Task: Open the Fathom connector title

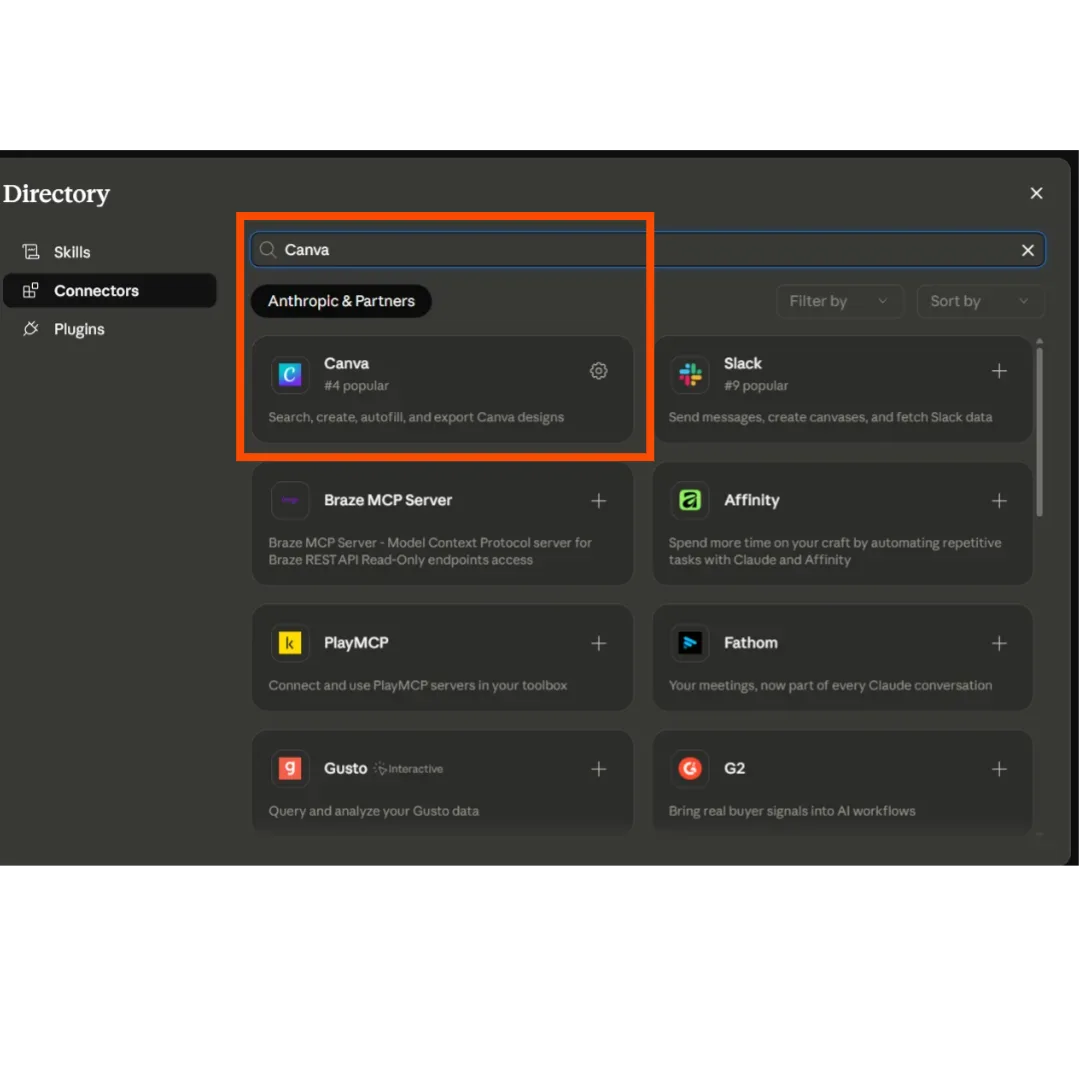Action: click(750, 643)
